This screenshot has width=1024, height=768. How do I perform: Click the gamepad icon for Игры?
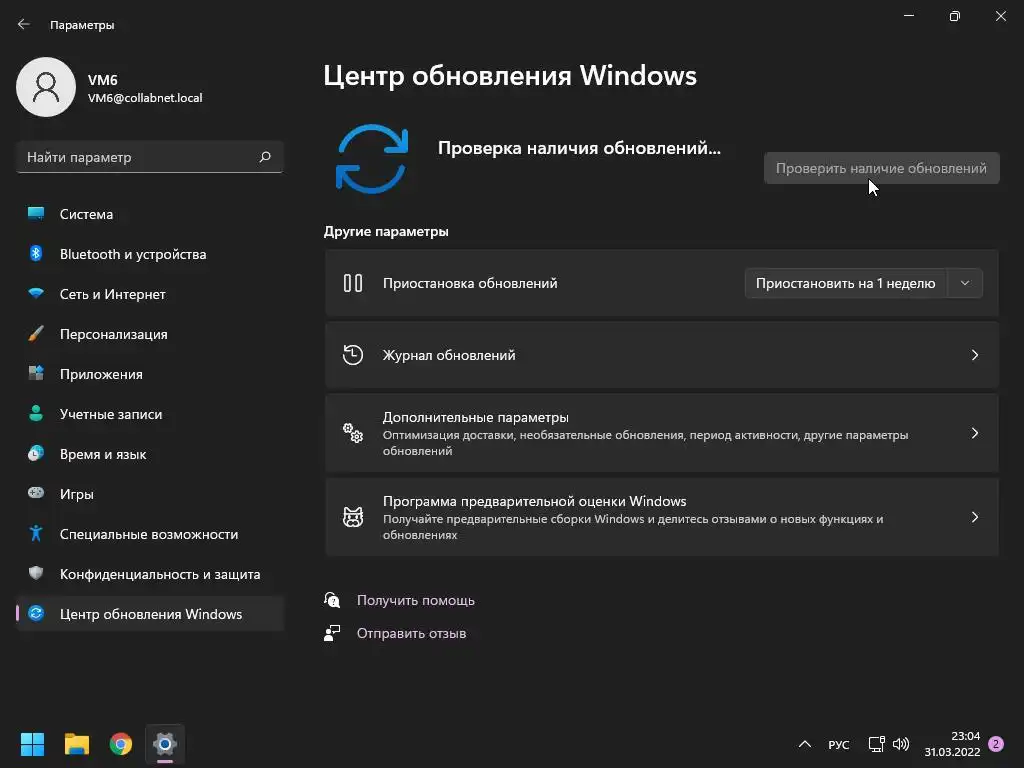36,493
